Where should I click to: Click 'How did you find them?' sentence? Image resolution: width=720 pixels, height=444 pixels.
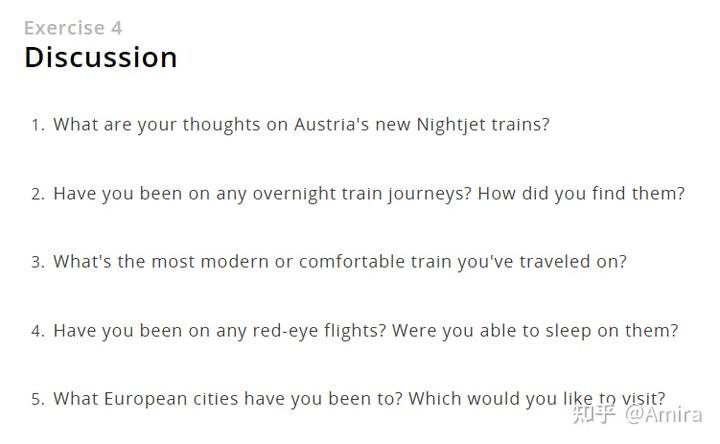[581, 193]
